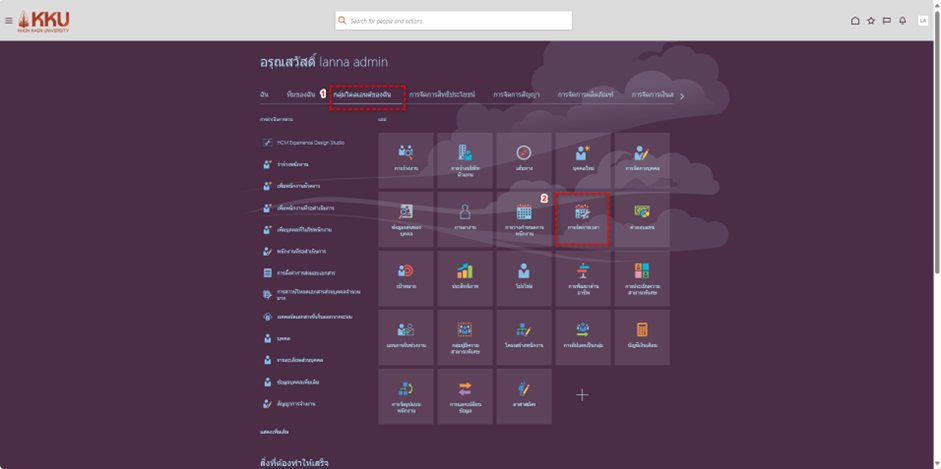Image resolution: width=941 pixels, height=469 pixels.
Task: Click the search for people and actions field
Action: [x=455, y=20]
